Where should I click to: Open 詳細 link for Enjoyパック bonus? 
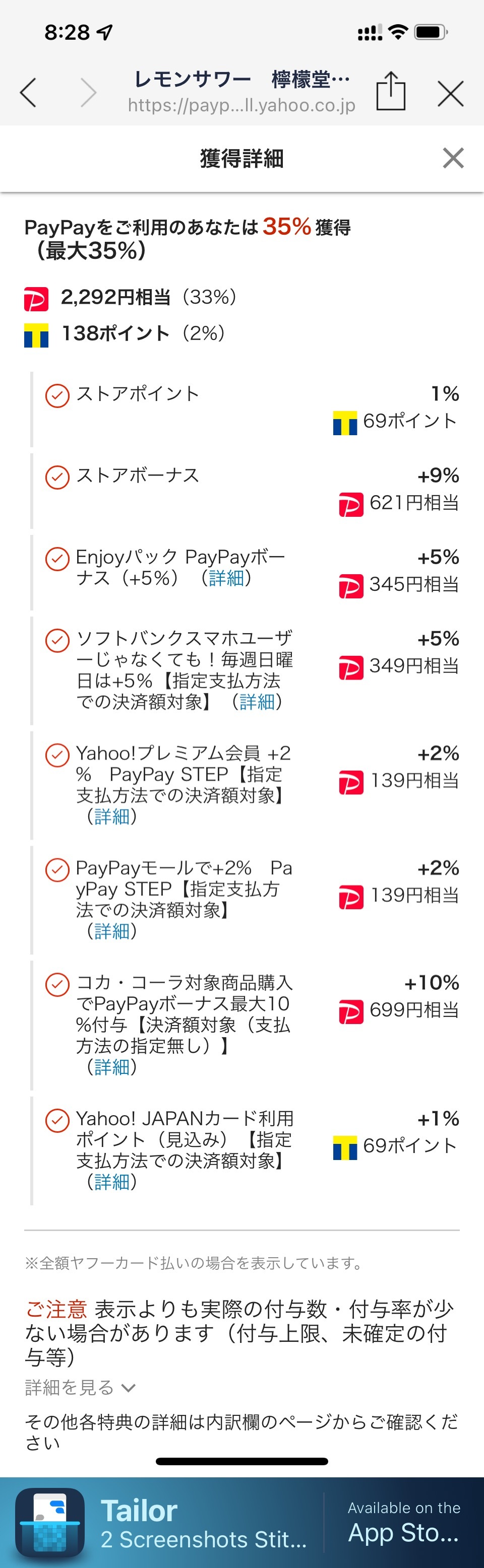coord(226,578)
